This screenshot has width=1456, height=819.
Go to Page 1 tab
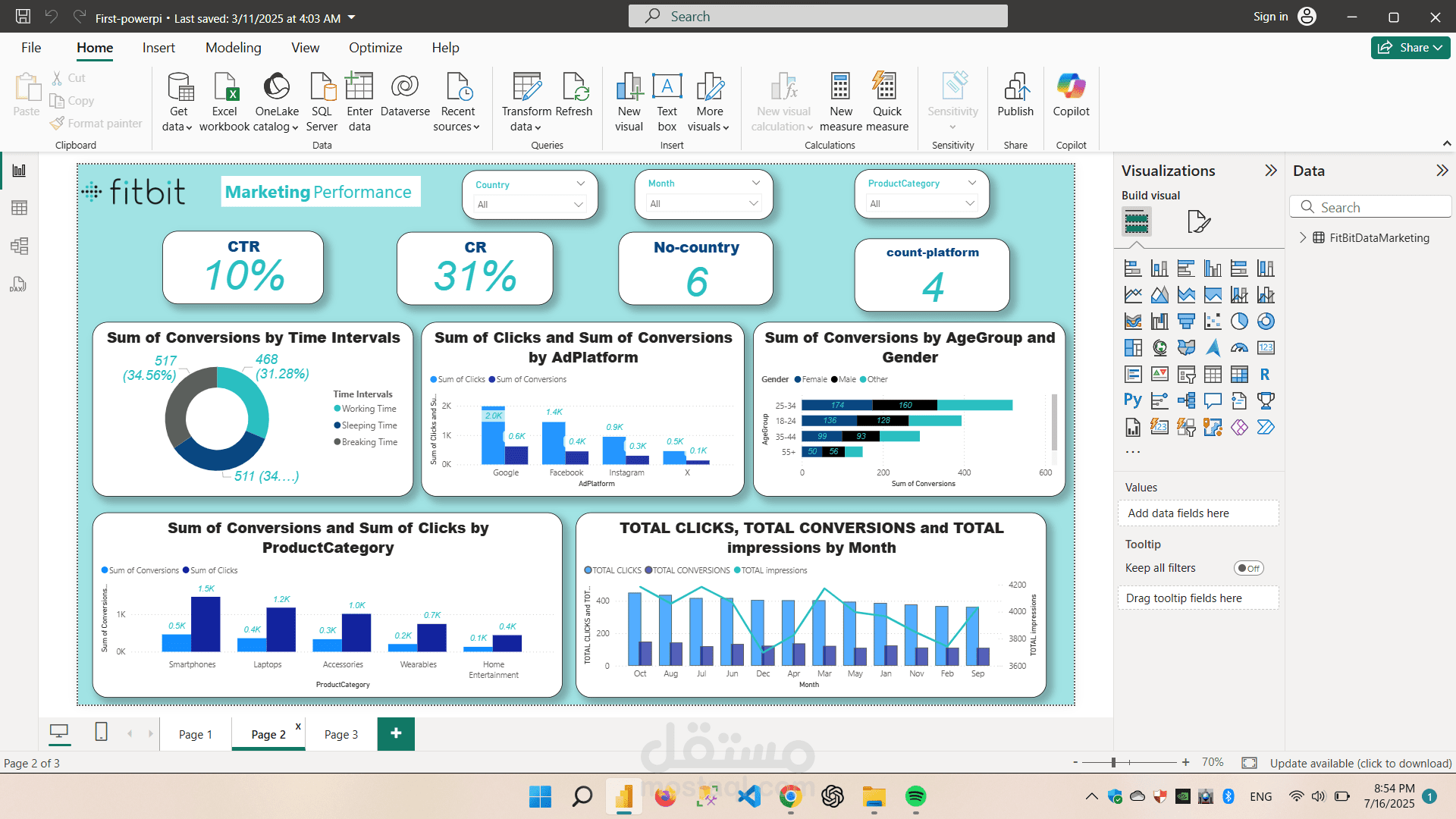(x=196, y=734)
